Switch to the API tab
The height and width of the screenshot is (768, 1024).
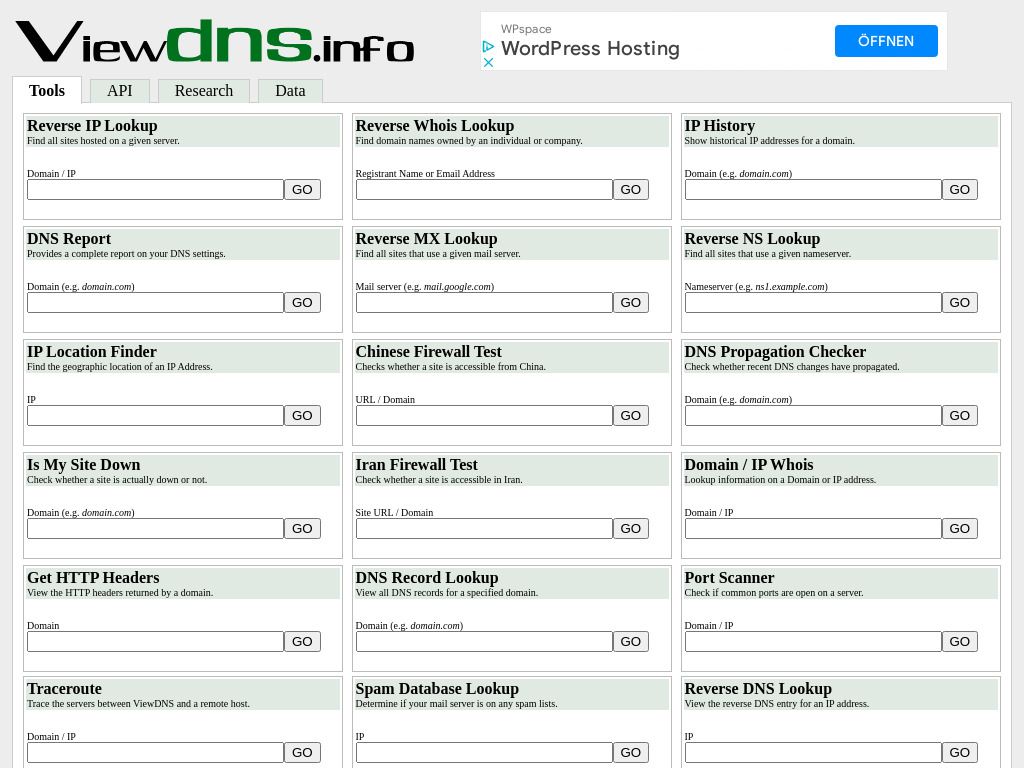[x=120, y=91]
